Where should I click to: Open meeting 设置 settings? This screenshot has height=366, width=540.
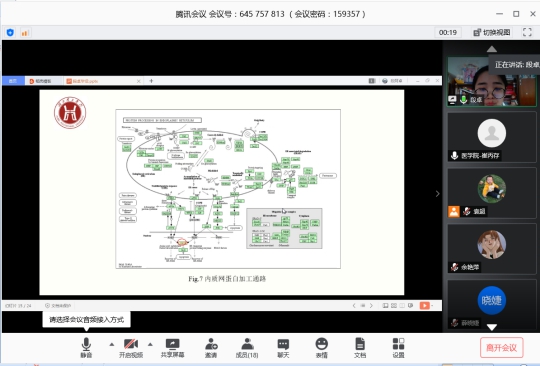coord(398,347)
